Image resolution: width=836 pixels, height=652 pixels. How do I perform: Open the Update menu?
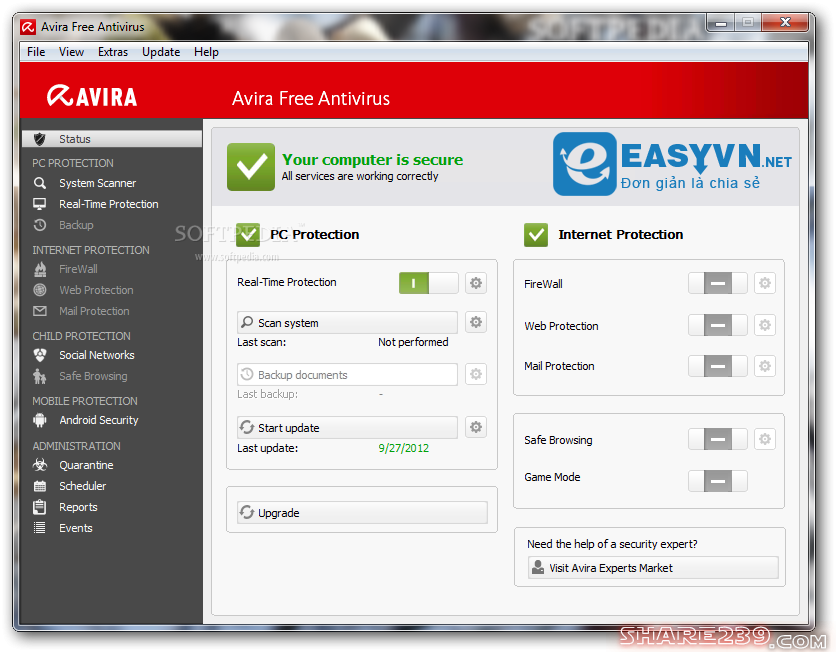161,52
